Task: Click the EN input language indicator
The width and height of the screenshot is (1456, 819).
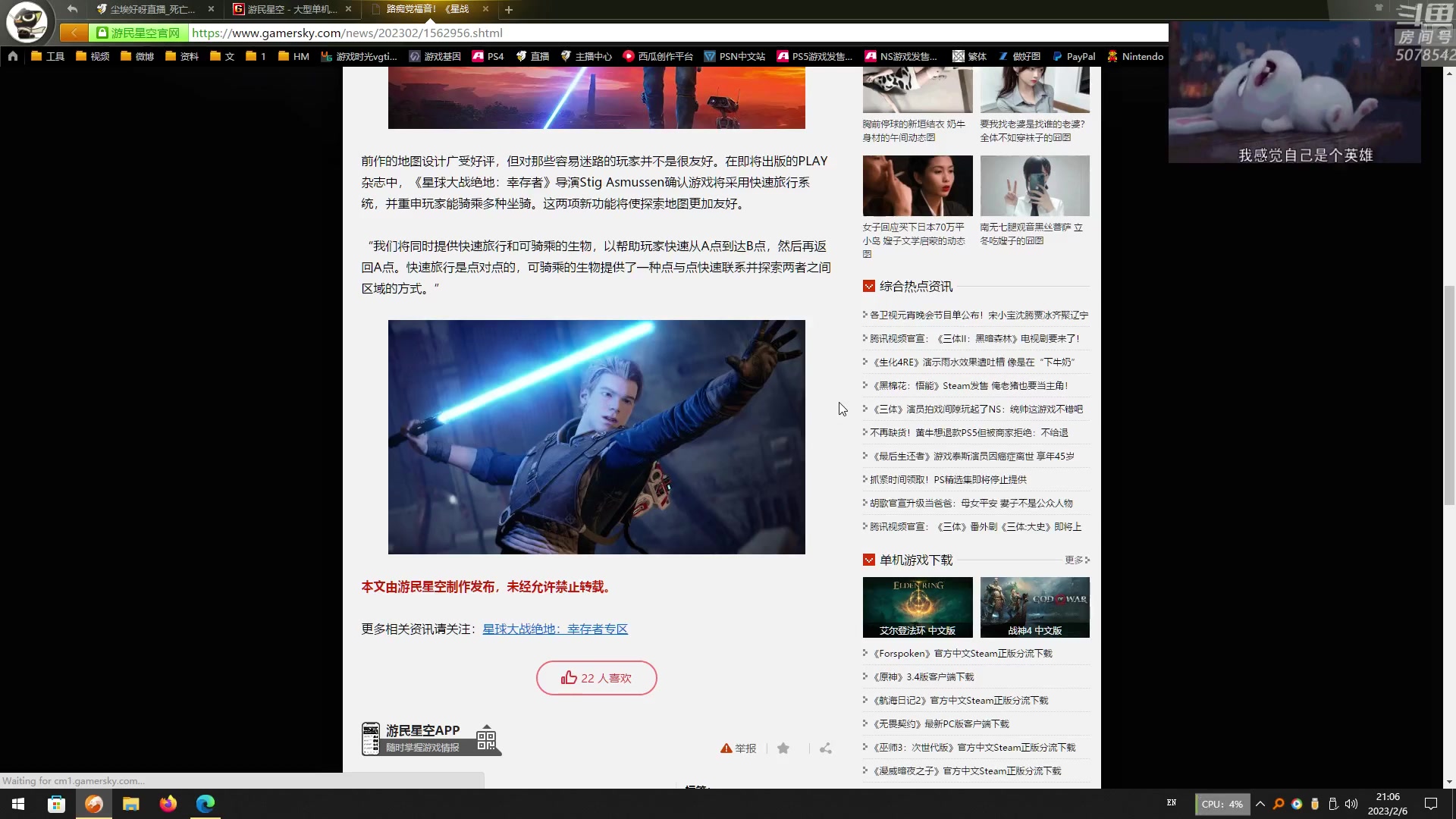Action: 1172,804
